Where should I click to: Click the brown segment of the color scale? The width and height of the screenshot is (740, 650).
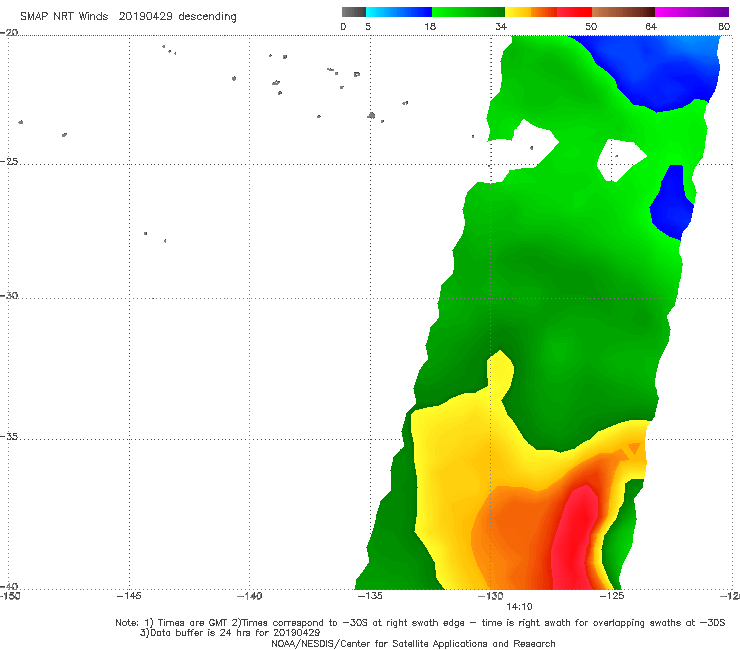click(x=623, y=12)
